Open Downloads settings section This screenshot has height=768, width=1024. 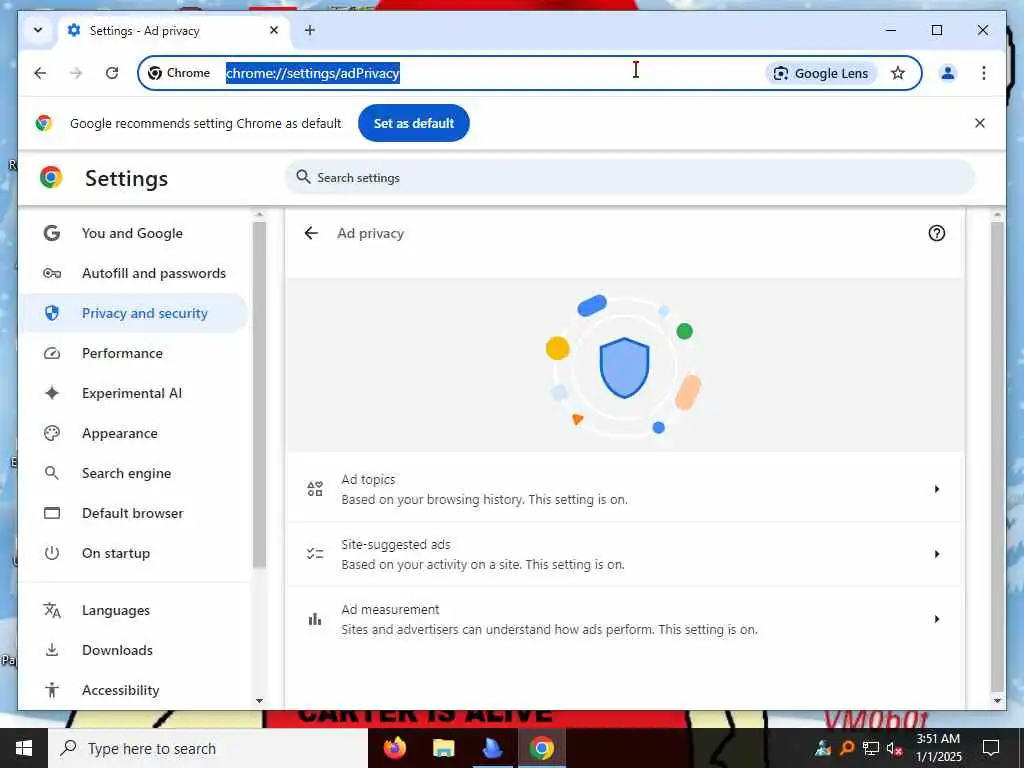point(134,650)
